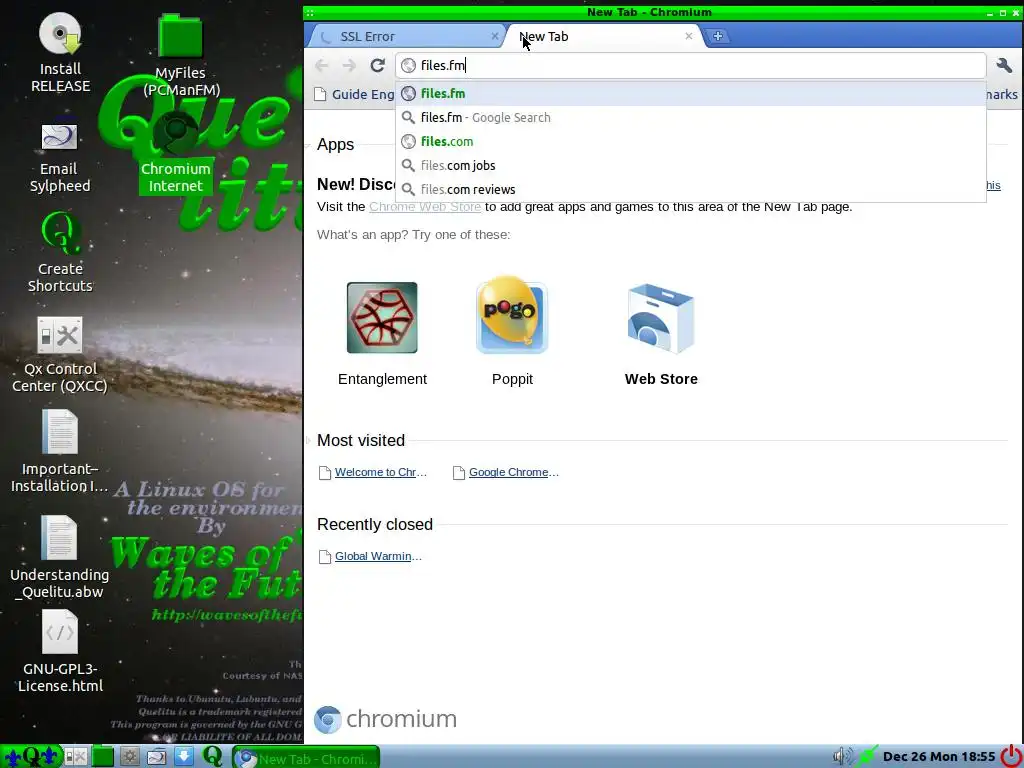
Task: Click the green file manager taskbar icon
Action: click(x=103, y=756)
